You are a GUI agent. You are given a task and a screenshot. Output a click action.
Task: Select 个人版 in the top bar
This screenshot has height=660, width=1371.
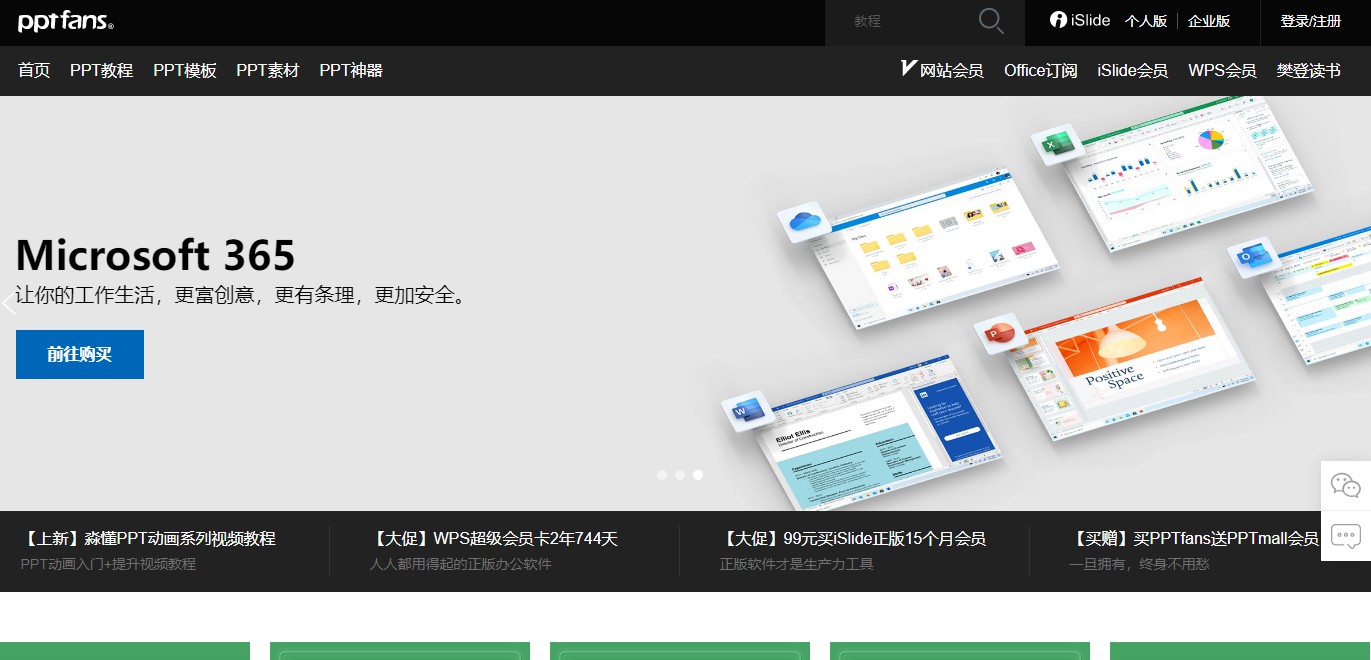click(1146, 21)
